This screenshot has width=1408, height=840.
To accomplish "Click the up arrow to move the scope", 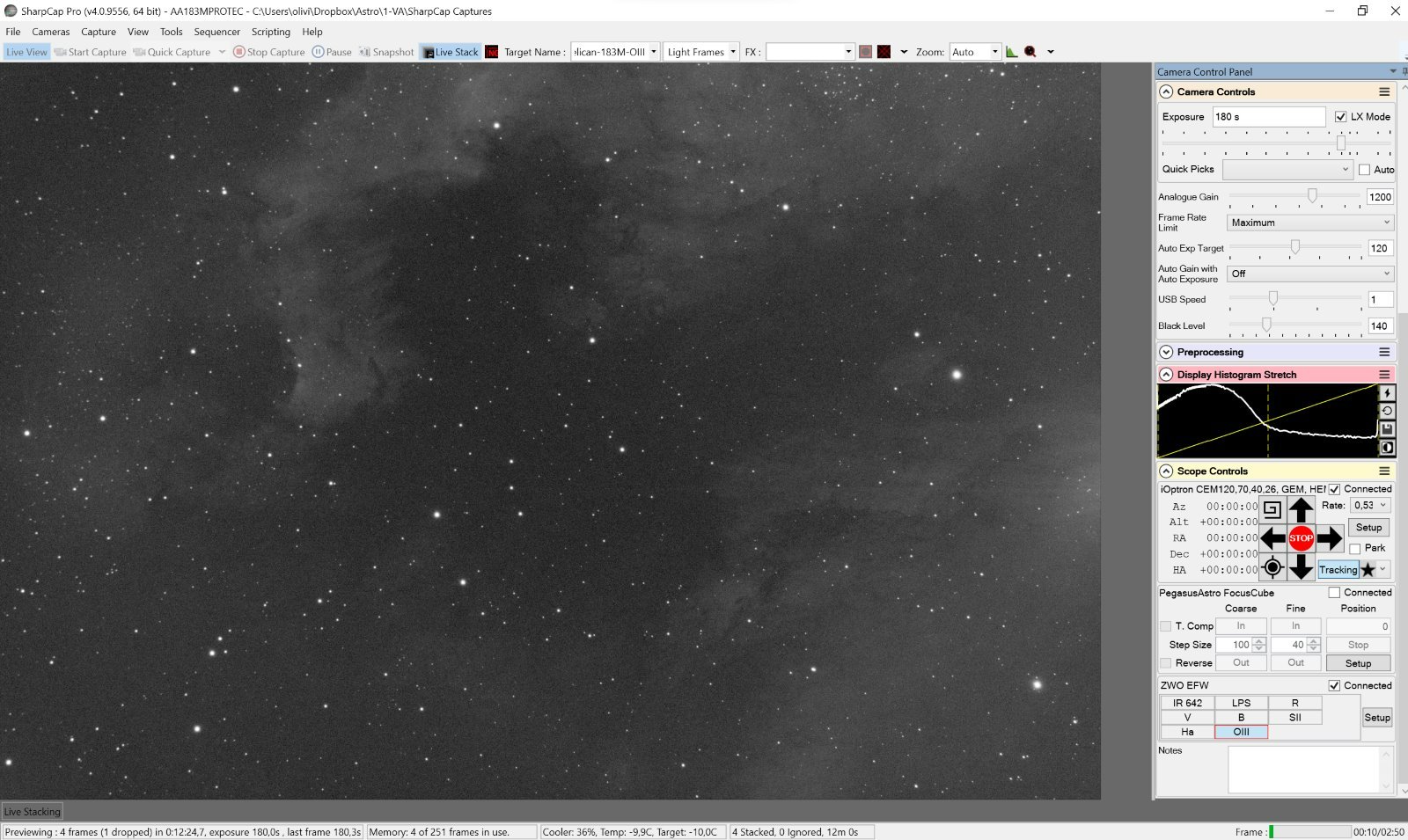I will [x=1301, y=508].
